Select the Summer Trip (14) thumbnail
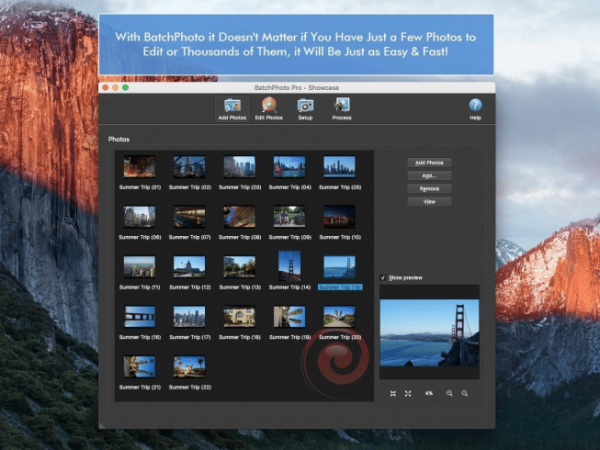The image size is (600, 450). pos(290,266)
